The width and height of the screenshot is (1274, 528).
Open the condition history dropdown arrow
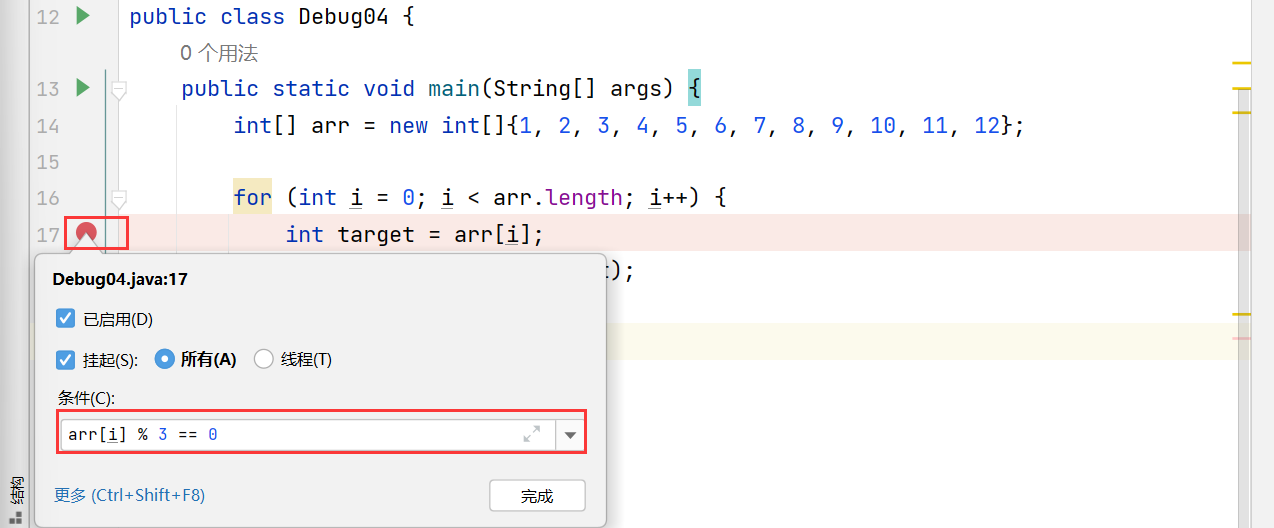pyautogui.click(x=570, y=435)
